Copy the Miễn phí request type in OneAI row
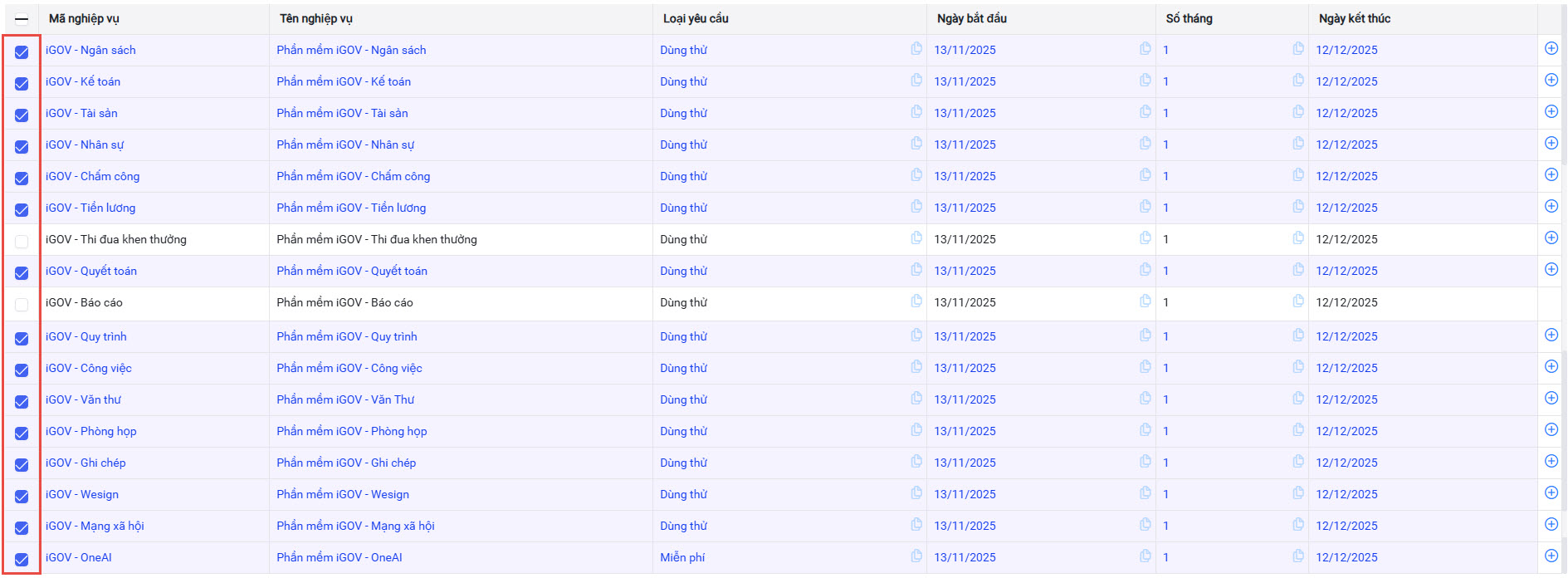The height and width of the screenshot is (578, 1568). pos(916,556)
